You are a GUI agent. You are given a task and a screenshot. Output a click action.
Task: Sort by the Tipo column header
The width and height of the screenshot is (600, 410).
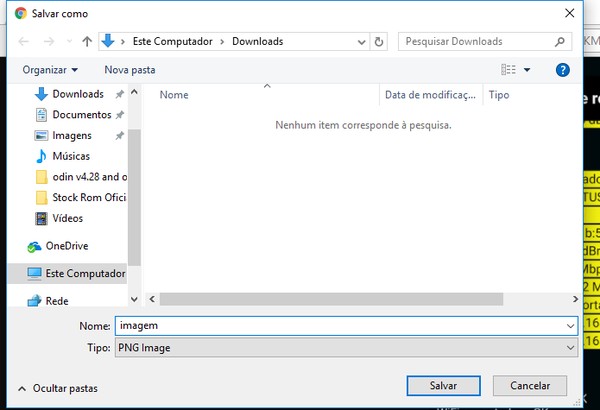(499, 95)
